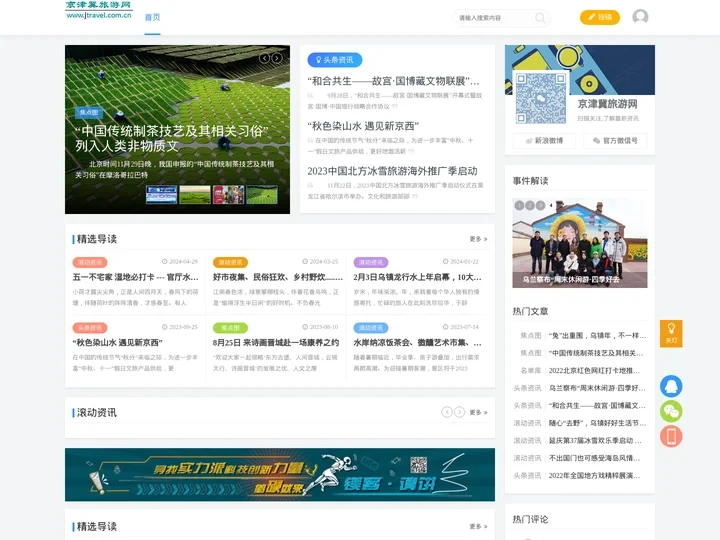Open article 五一不宅家 湿地必打卡
Viewport: 720px width, 540px height.
[135, 277]
